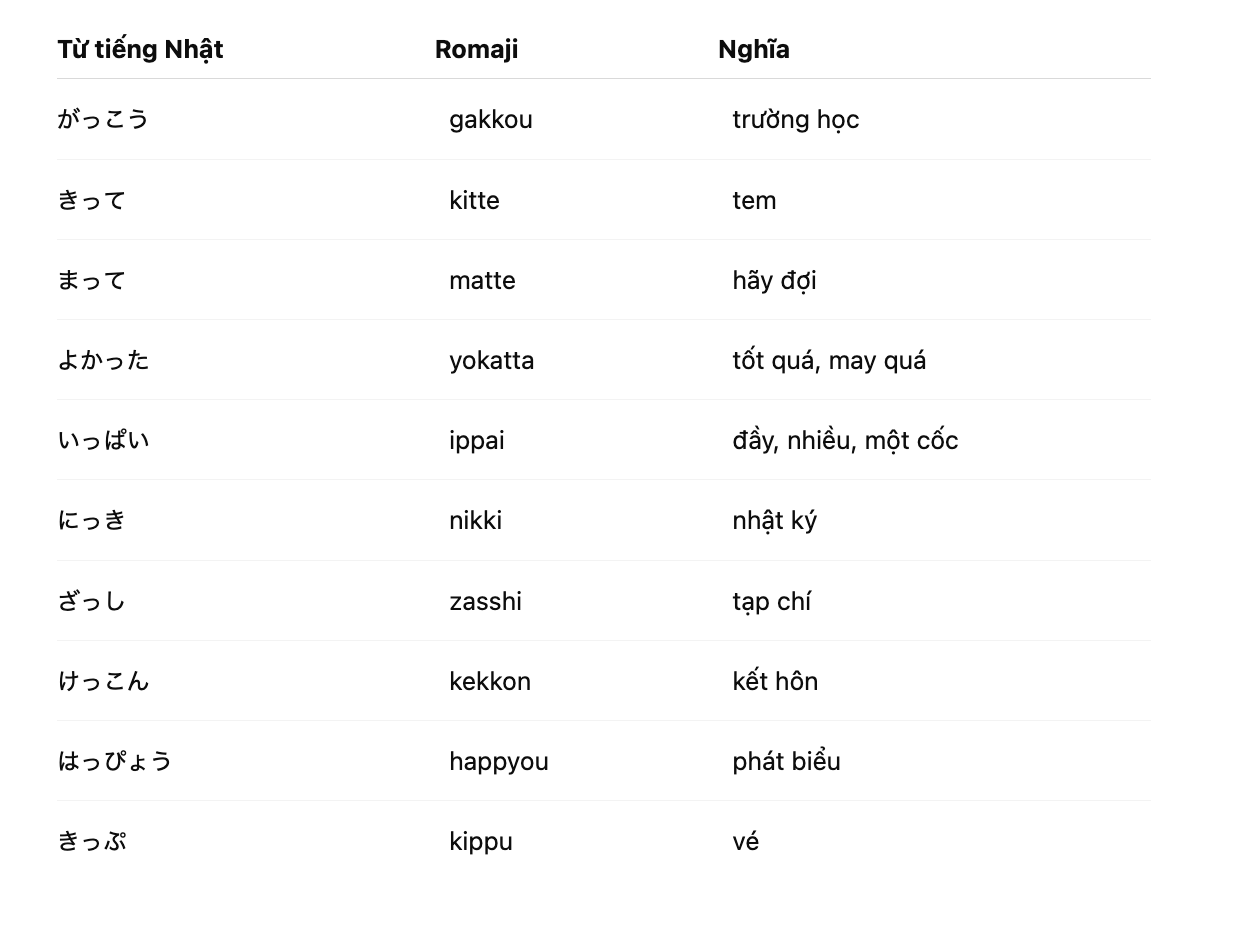
Task: Select the romaji happyou
Action: click(x=499, y=762)
